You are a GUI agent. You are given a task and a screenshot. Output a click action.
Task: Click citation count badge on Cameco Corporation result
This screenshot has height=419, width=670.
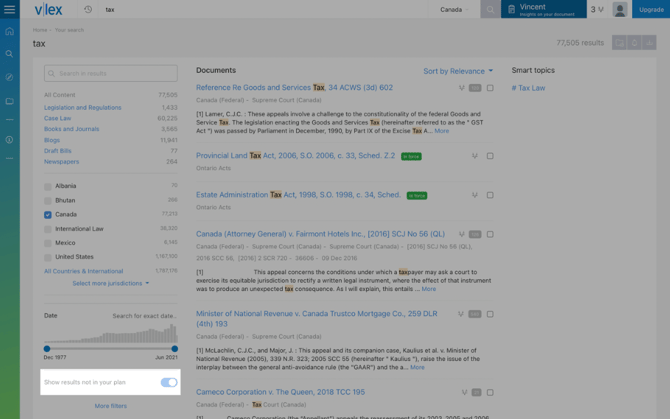pos(476,392)
